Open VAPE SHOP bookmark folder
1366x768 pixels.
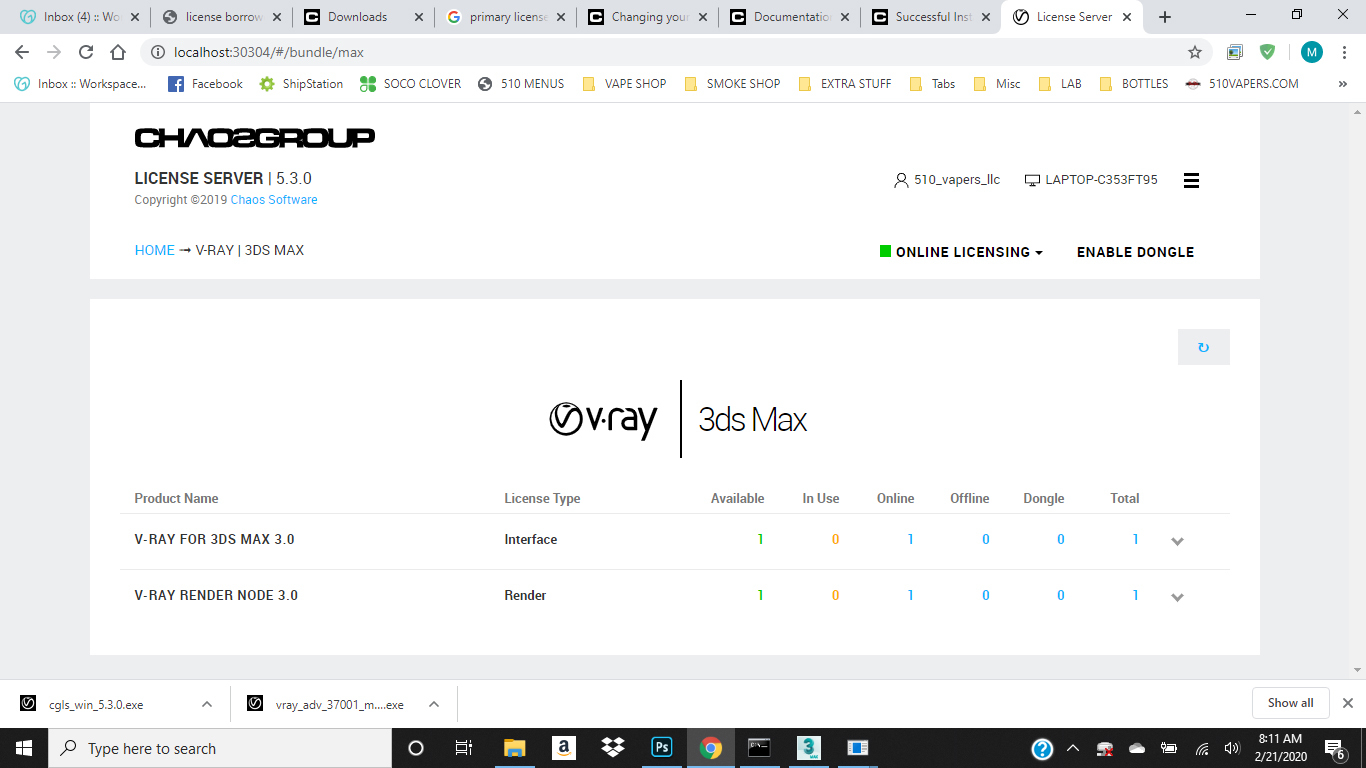(x=624, y=84)
